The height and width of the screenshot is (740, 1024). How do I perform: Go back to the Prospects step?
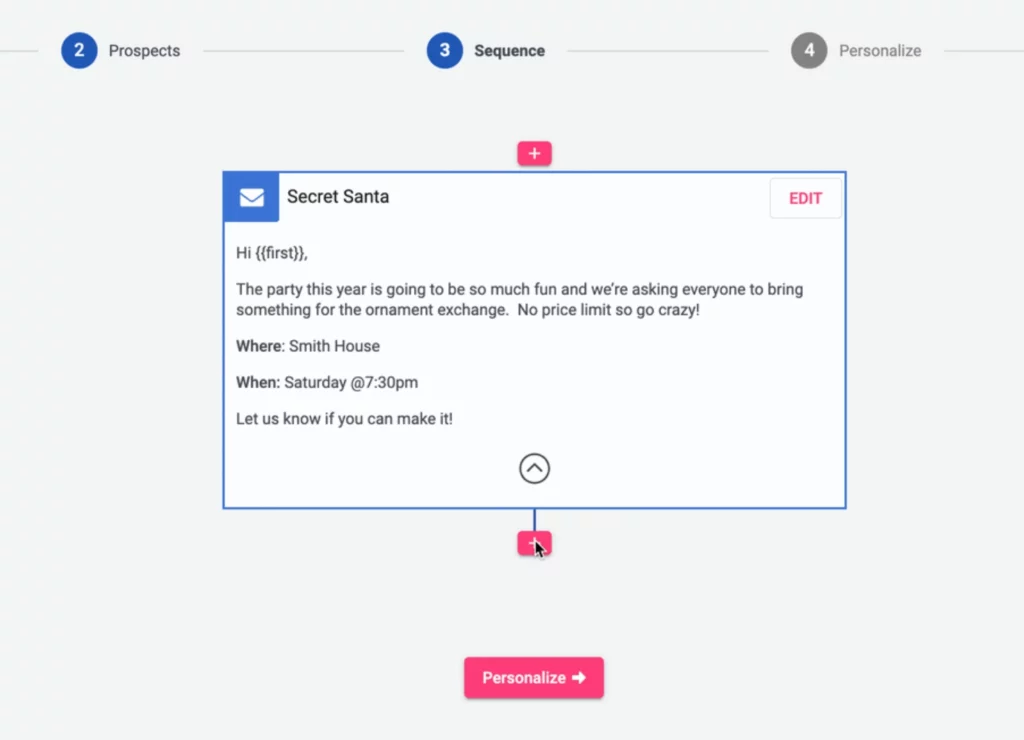point(144,50)
